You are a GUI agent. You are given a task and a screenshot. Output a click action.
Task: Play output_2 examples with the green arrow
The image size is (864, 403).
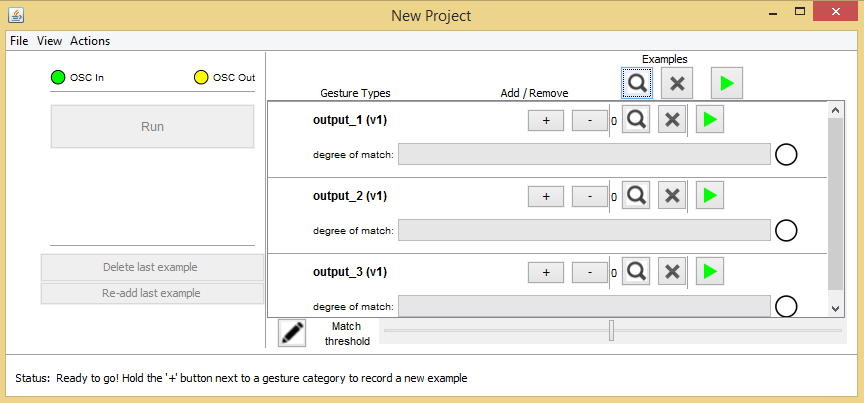[710, 195]
